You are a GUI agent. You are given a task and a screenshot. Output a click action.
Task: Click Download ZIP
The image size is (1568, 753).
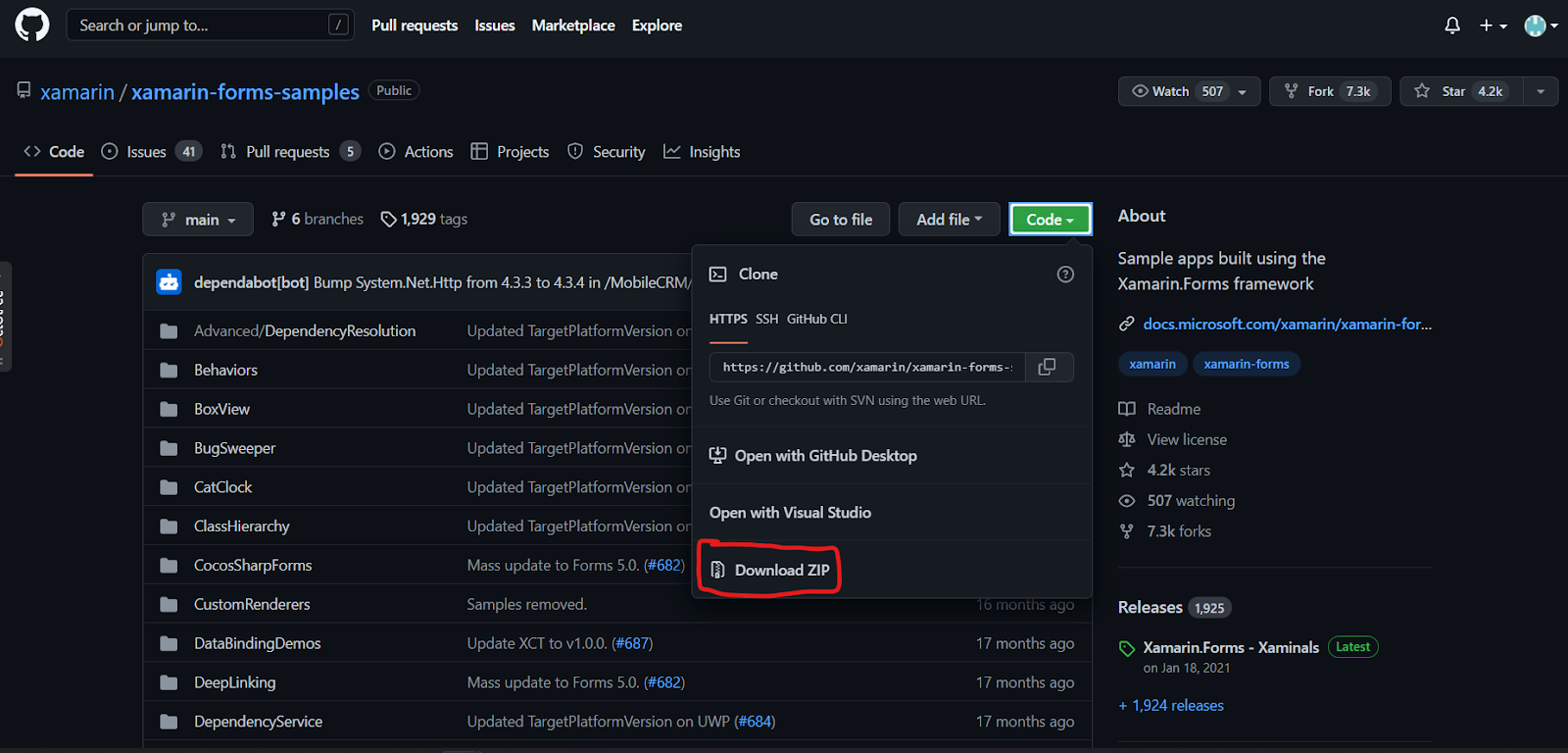[770, 571]
